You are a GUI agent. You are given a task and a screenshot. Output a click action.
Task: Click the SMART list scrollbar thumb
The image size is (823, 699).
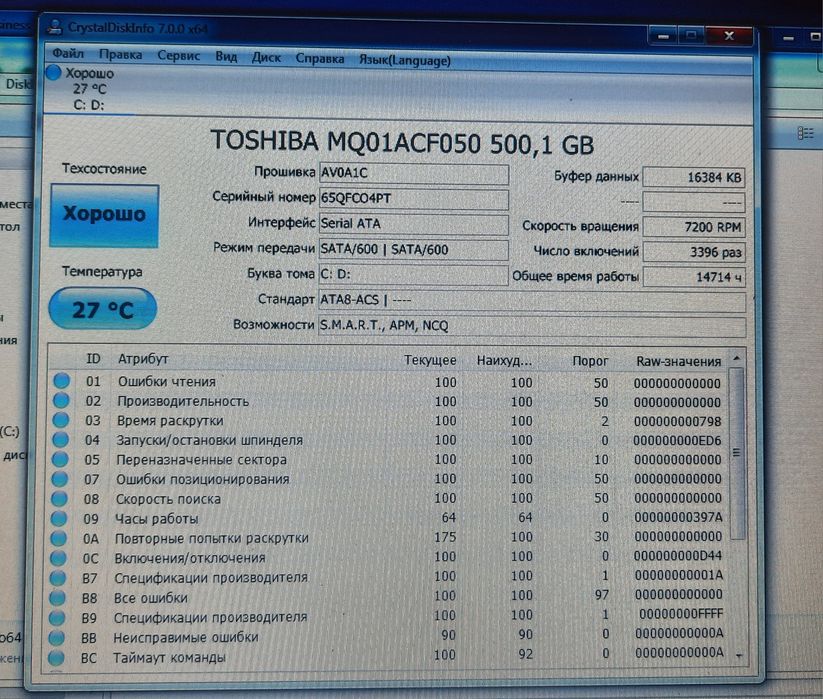click(x=737, y=453)
